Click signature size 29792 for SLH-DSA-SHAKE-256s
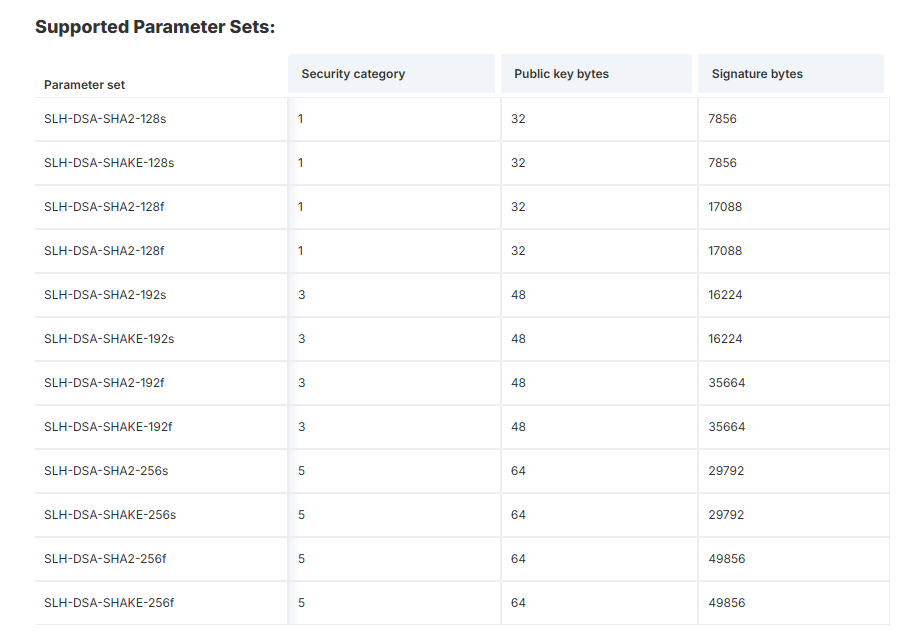 (x=726, y=514)
